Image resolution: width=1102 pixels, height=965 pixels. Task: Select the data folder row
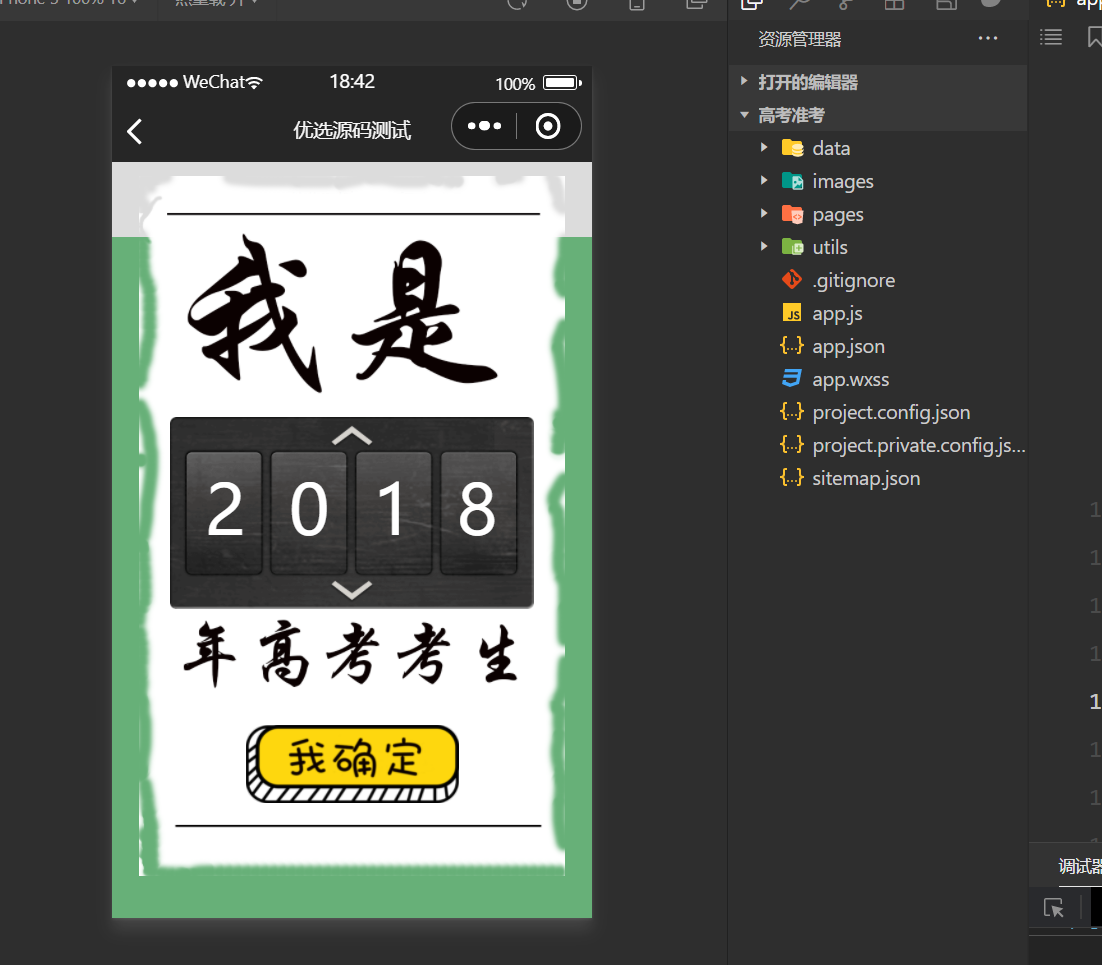(x=879, y=148)
